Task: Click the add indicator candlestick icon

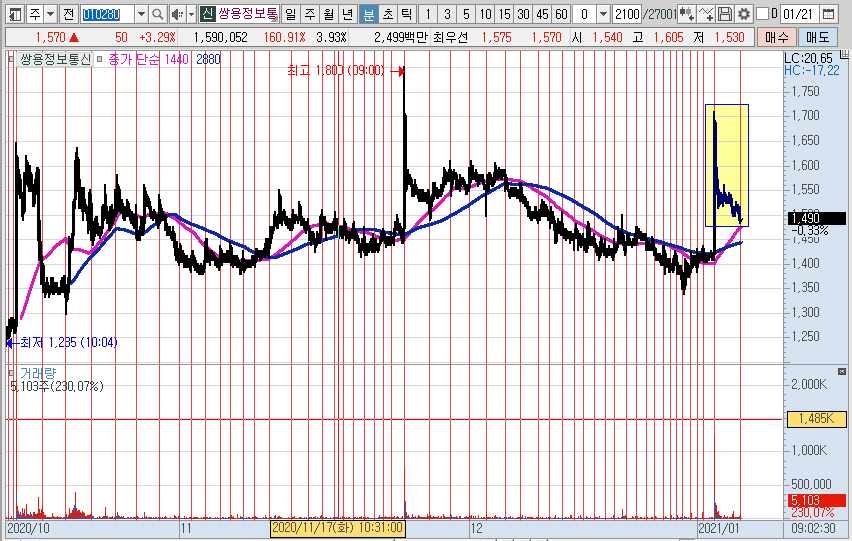Action: (686, 14)
